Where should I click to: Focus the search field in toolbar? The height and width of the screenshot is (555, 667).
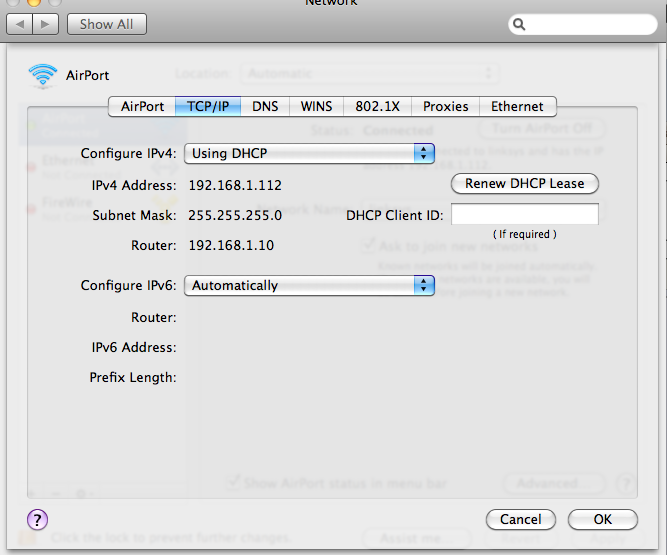click(583, 24)
